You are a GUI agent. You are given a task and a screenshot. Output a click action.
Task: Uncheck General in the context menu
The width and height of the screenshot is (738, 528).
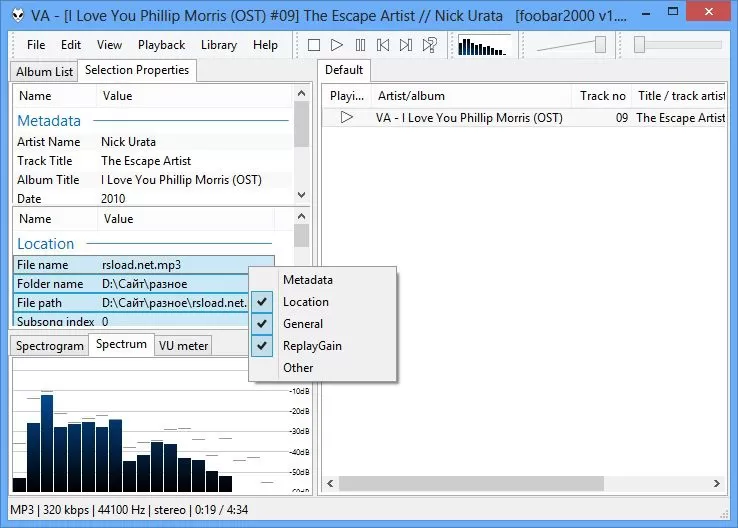coord(323,324)
